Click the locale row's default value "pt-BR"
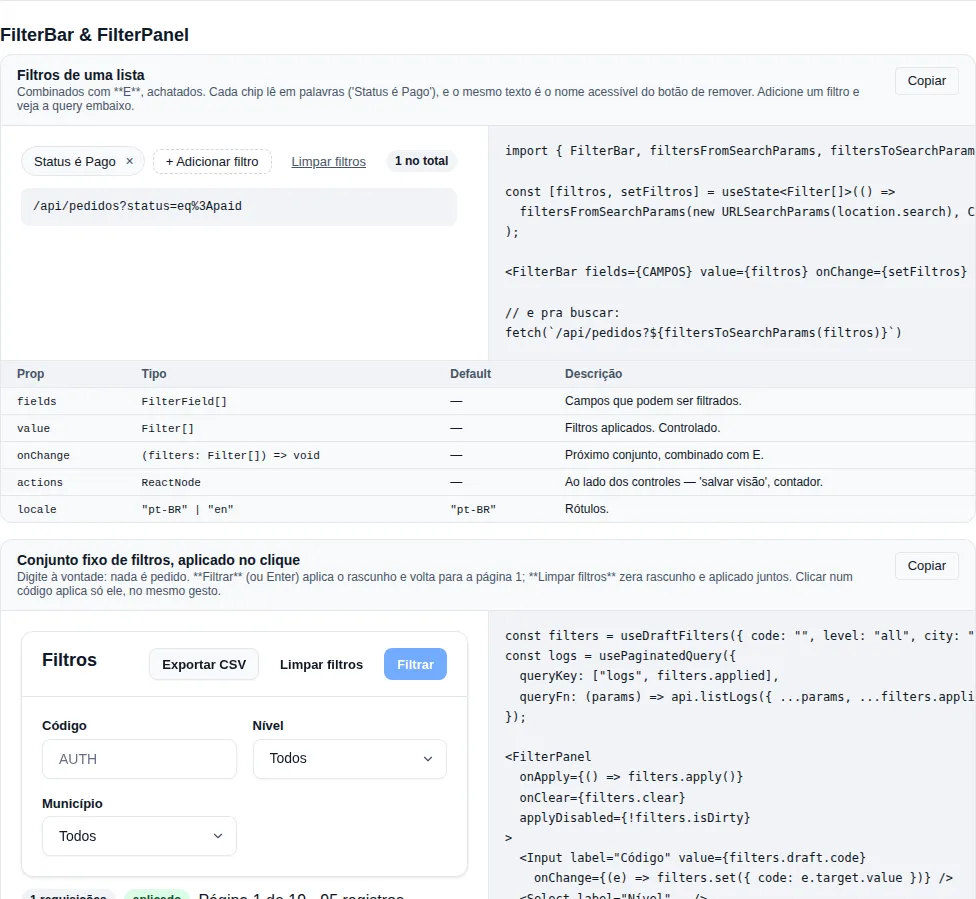 (473, 509)
